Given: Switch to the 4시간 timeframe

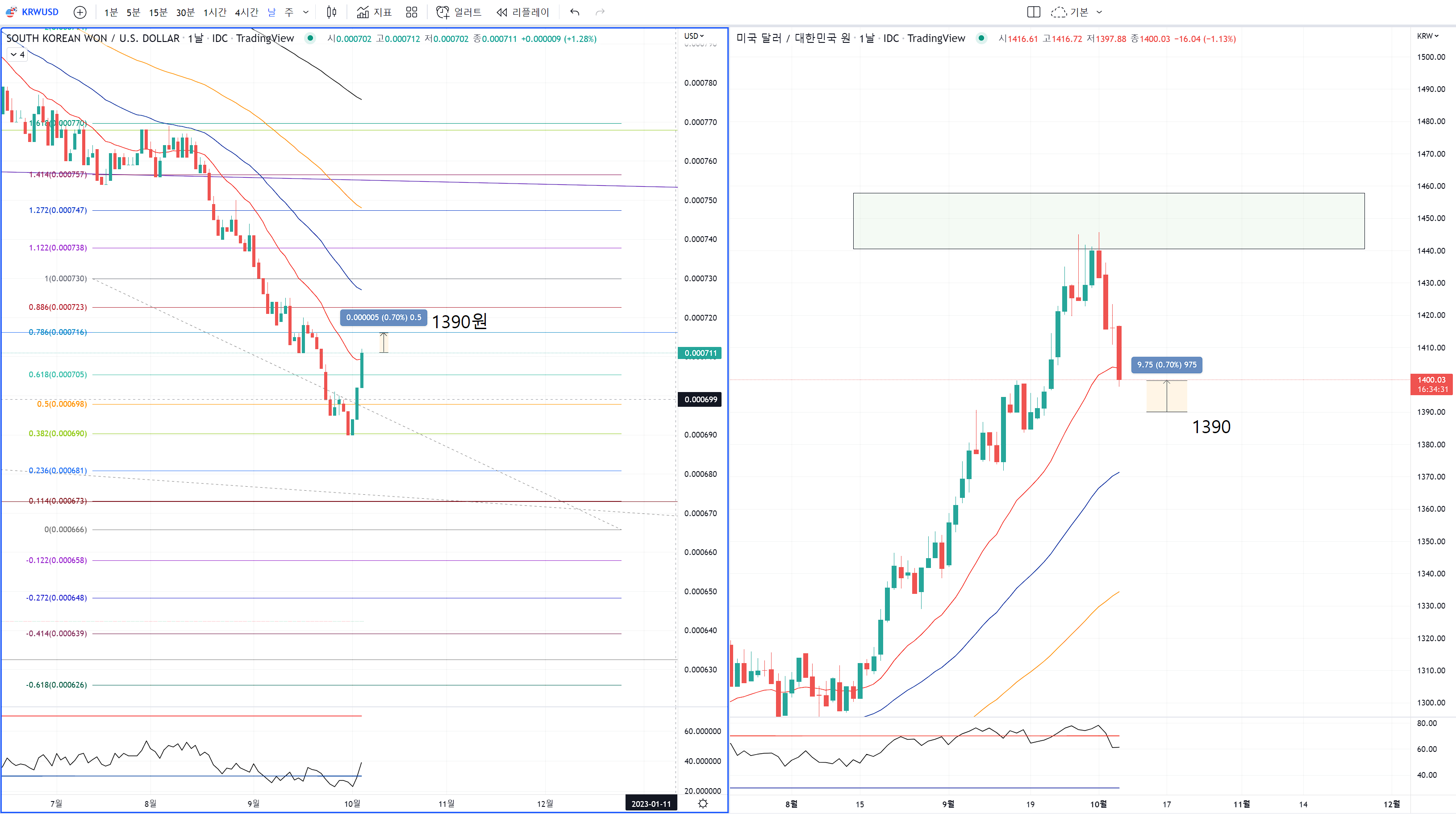Looking at the screenshot, I should (246, 12).
